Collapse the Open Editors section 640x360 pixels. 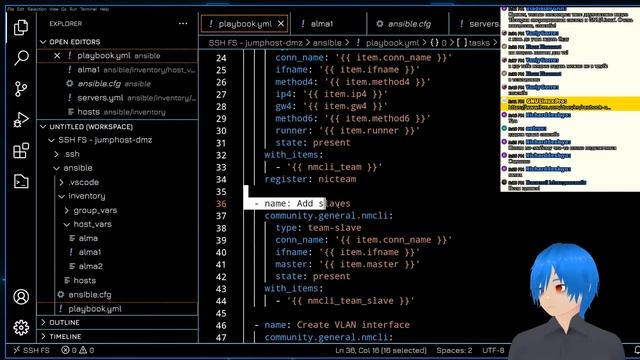[x=43, y=42]
